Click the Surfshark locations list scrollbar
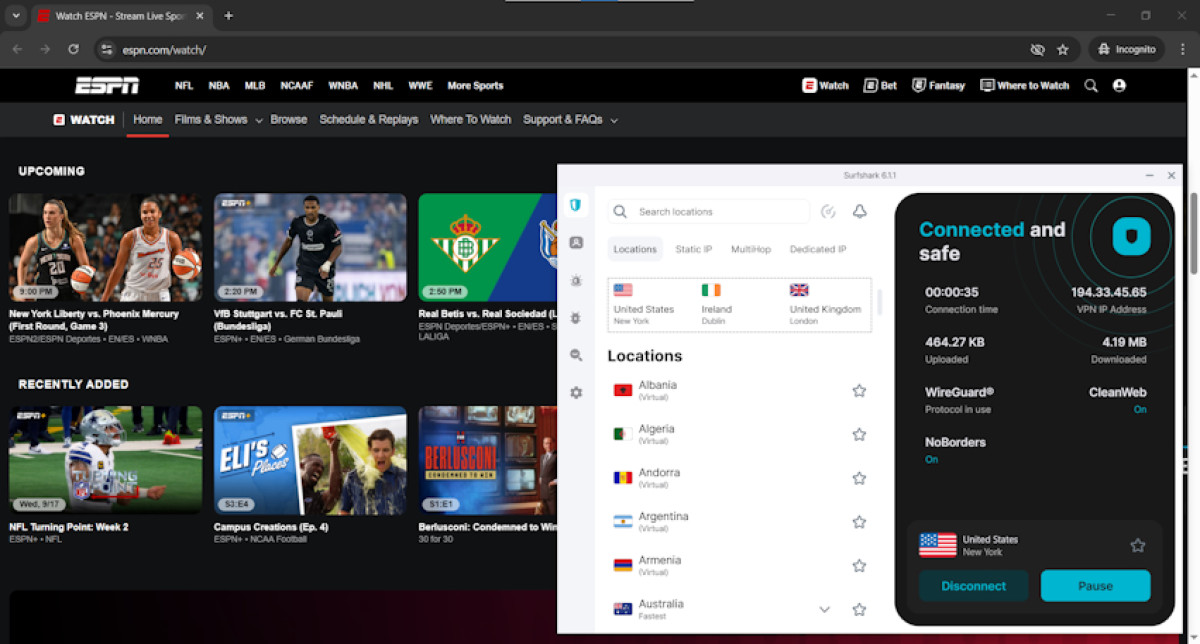 (x=879, y=303)
